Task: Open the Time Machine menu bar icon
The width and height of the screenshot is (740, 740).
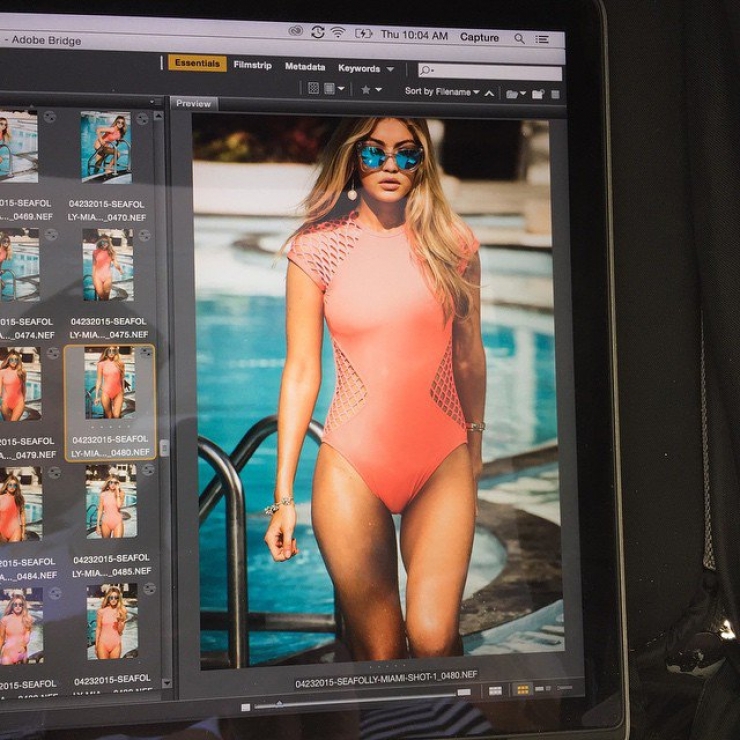Action: [x=318, y=32]
